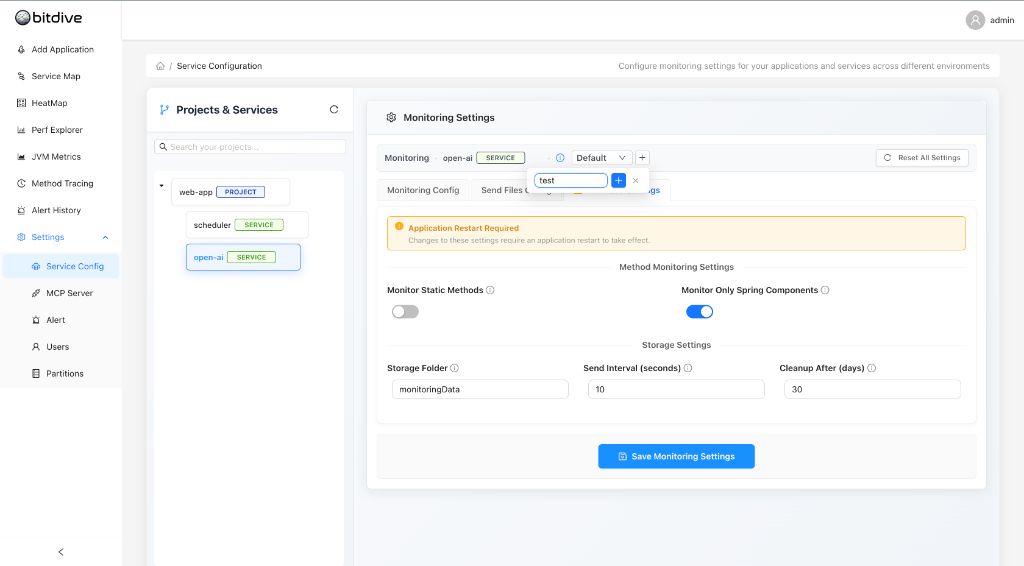The image size is (1024, 566).
Task: Switch to Send Files tab
Action: (501, 190)
